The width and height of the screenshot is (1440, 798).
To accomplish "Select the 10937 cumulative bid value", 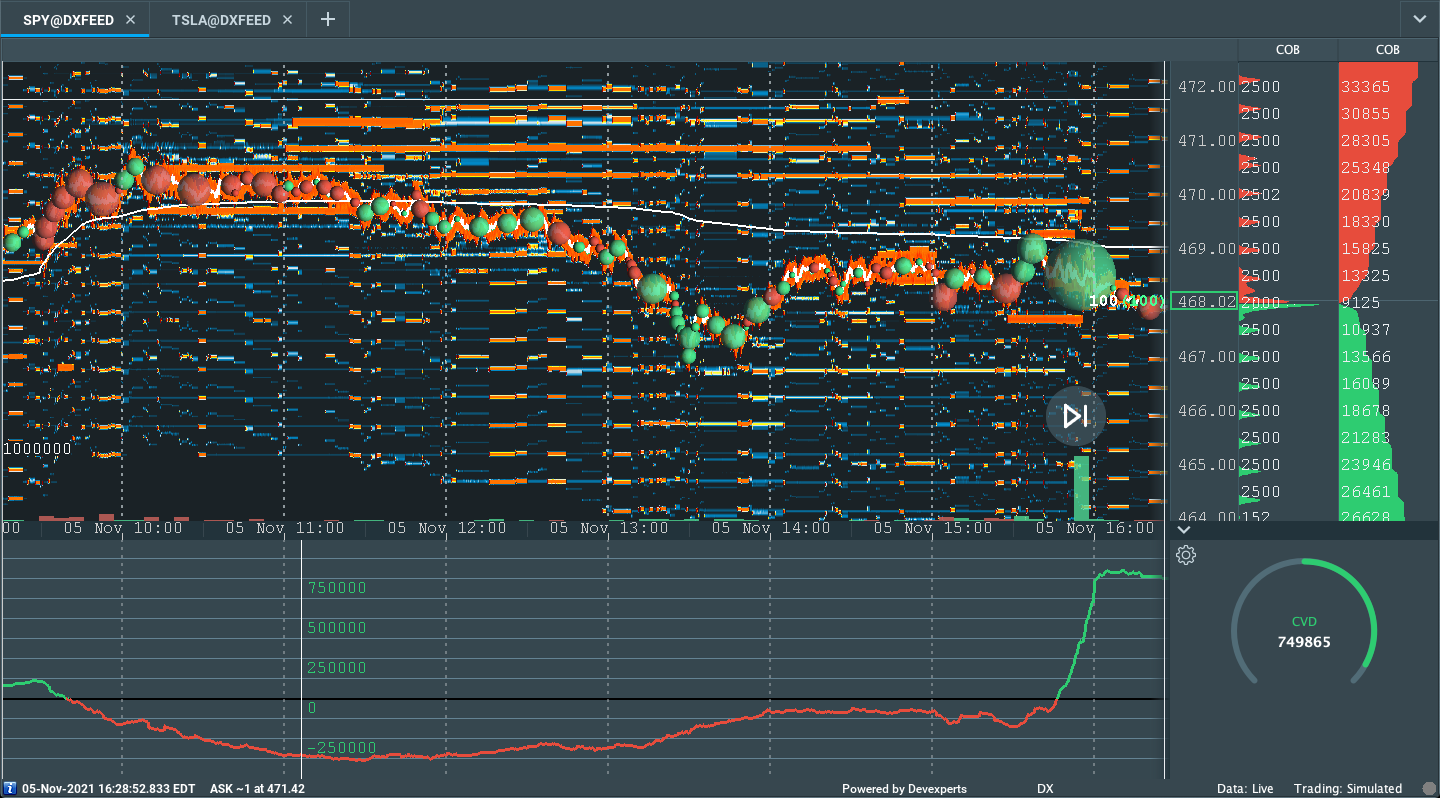I will [1365, 330].
